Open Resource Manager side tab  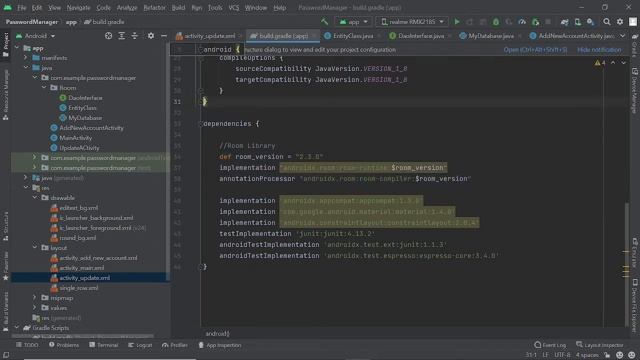[6, 95]
